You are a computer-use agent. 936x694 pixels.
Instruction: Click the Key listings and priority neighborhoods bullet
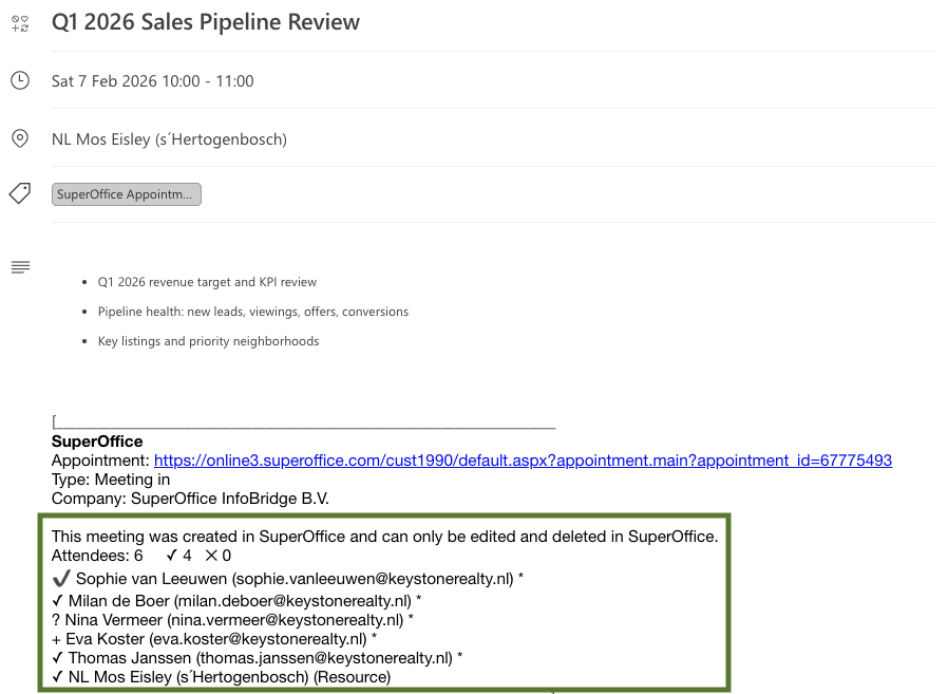point(208,341)
